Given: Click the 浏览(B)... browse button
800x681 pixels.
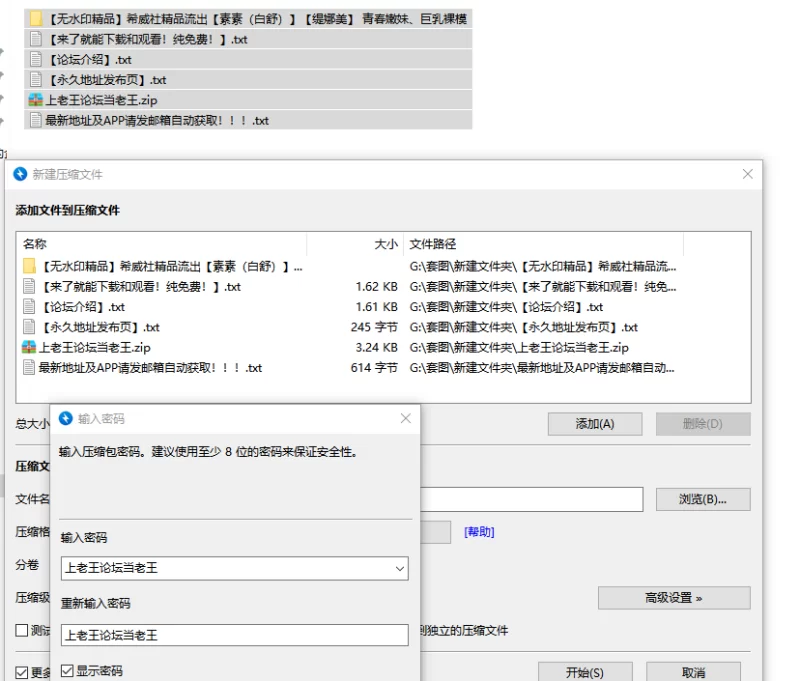Looking at the screenshot, I should click(703, 499).
